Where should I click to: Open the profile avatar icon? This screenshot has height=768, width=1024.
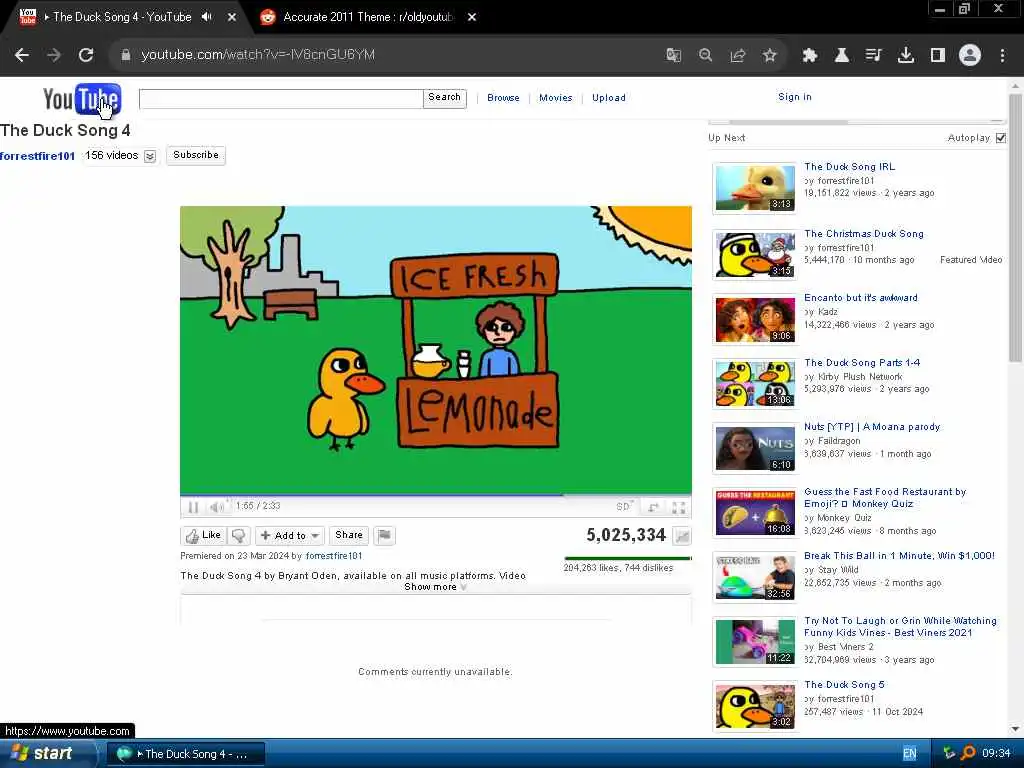(970, 55)
